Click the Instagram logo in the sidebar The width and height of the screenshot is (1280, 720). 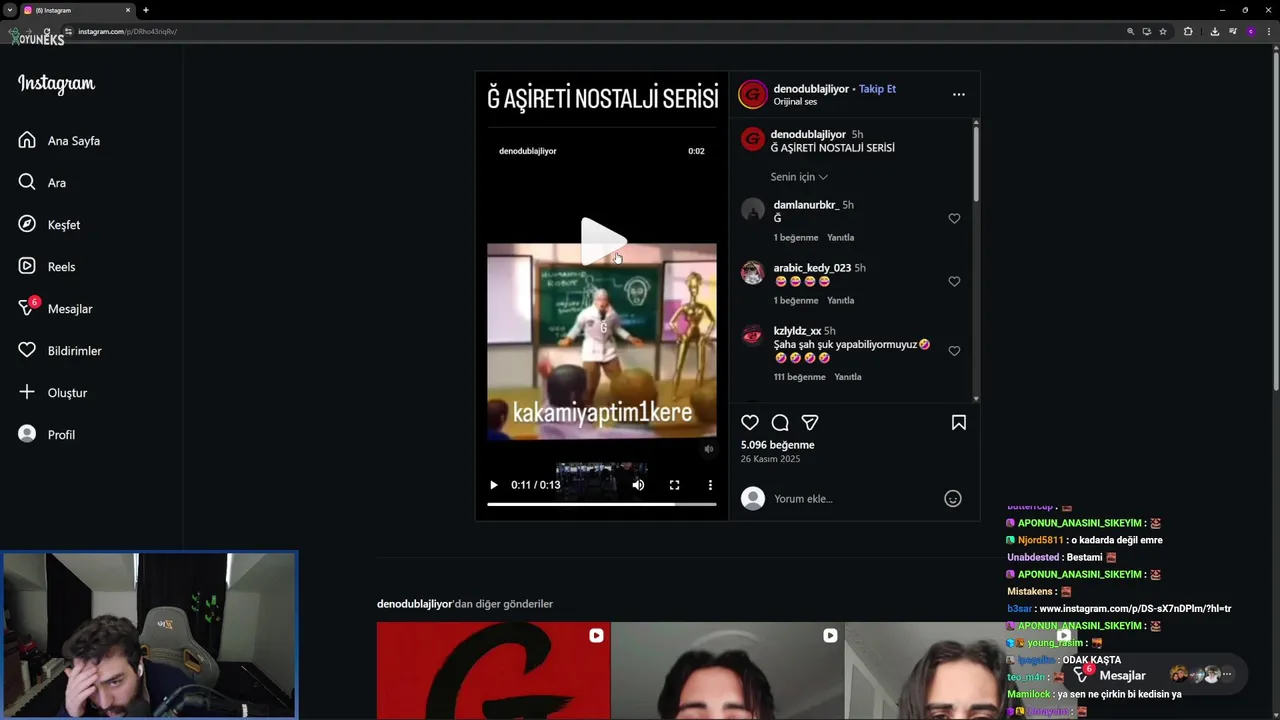[56, 84]
